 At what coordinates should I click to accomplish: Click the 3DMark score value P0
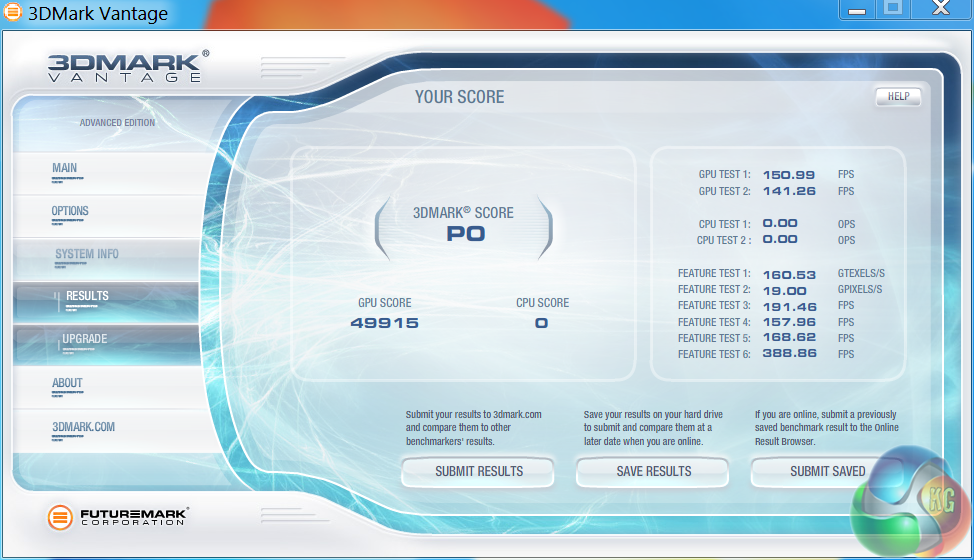coord(466,234)
